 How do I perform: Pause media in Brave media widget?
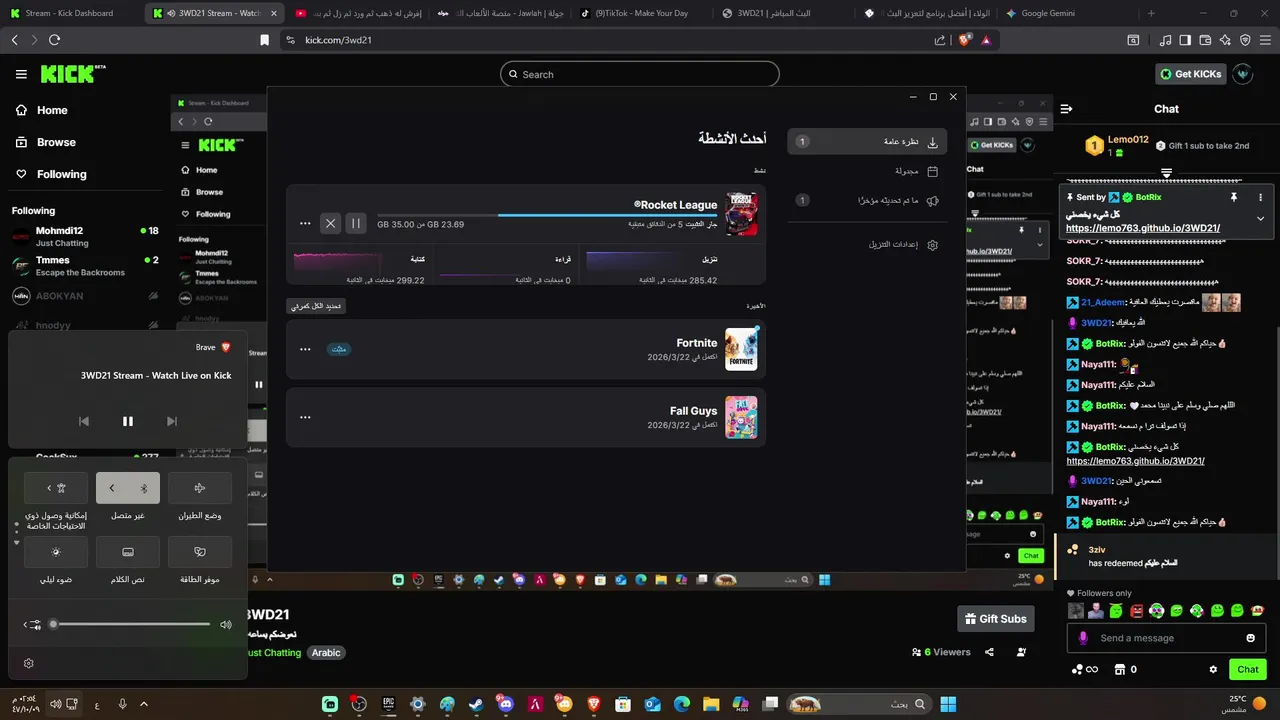(x=128, y=421)
